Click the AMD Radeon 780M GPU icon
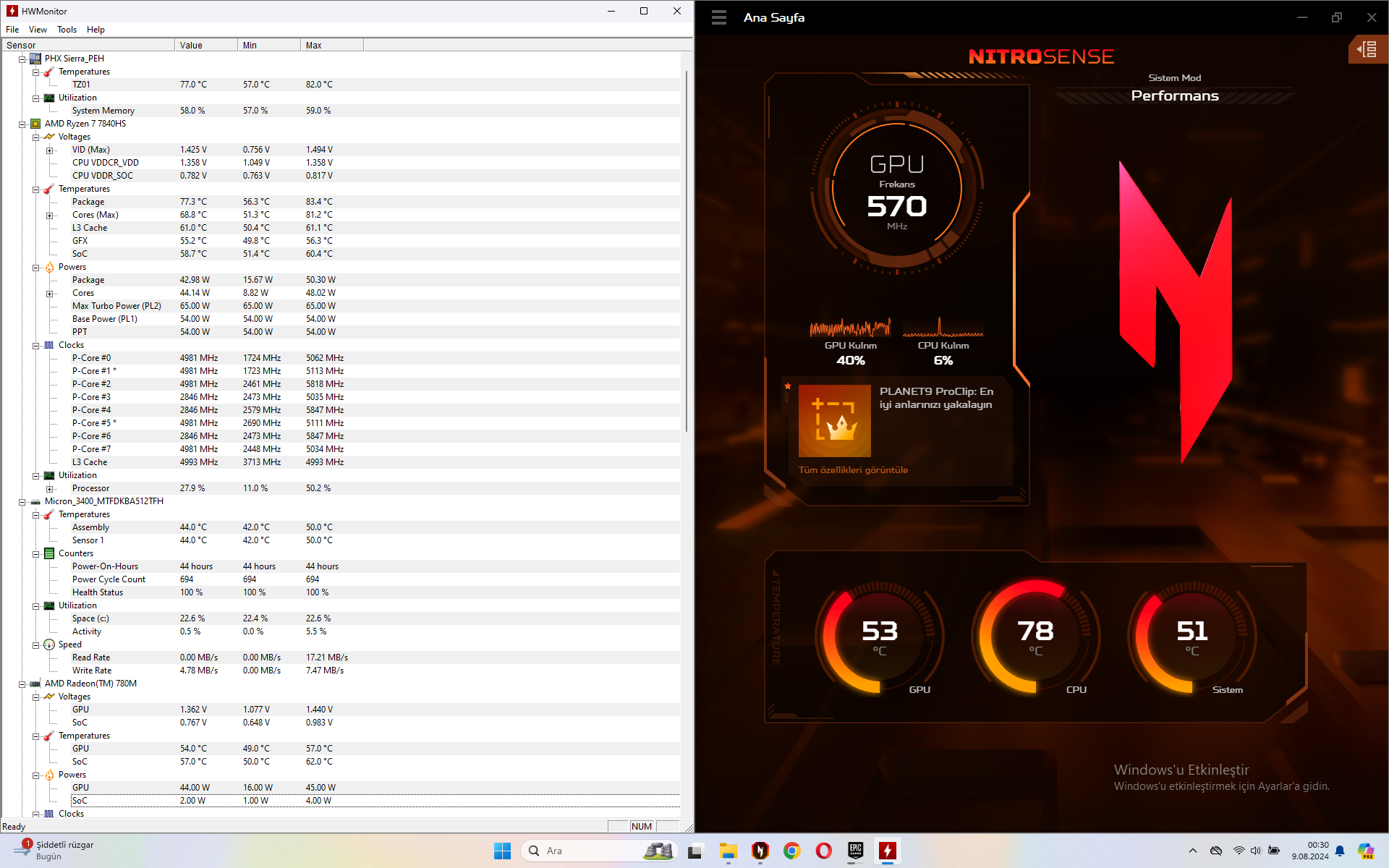The image size is (1389, 868). click(x=35, y=684)
